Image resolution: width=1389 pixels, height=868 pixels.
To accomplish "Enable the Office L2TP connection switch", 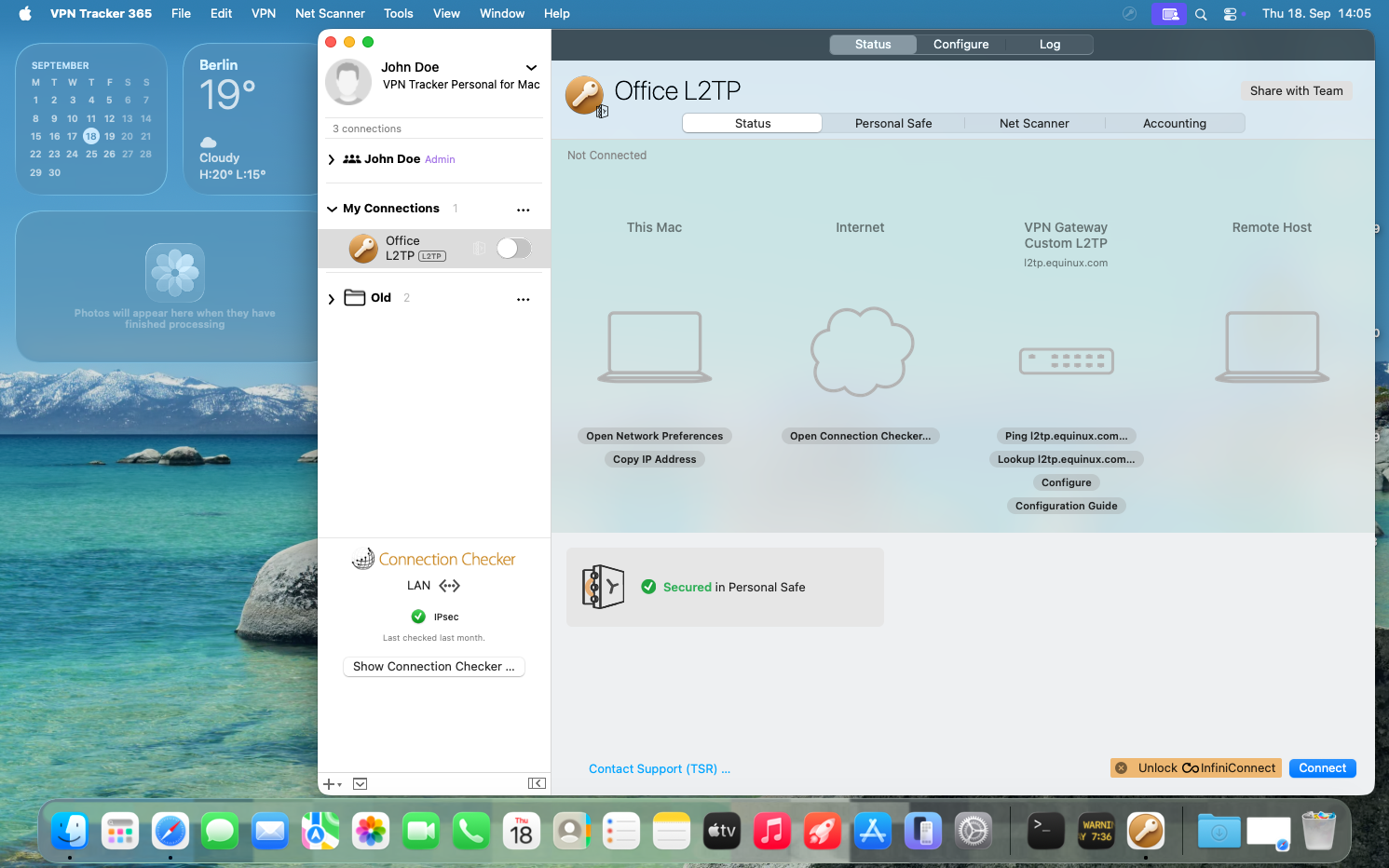I will pos(512,248).
